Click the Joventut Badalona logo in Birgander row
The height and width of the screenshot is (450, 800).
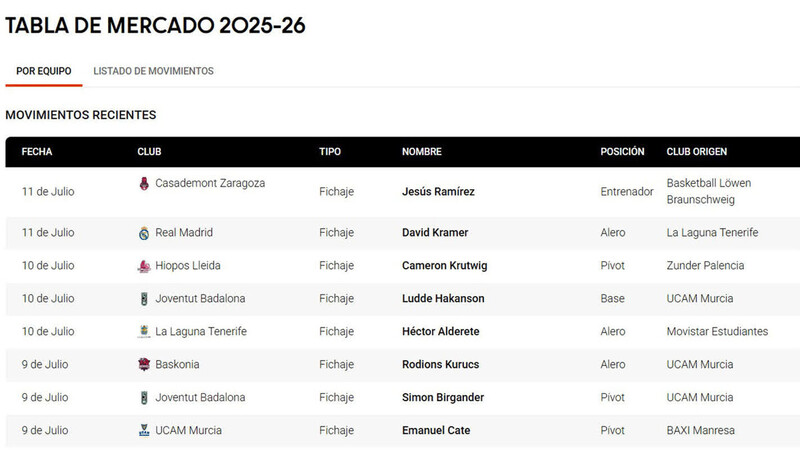point(144,398)
